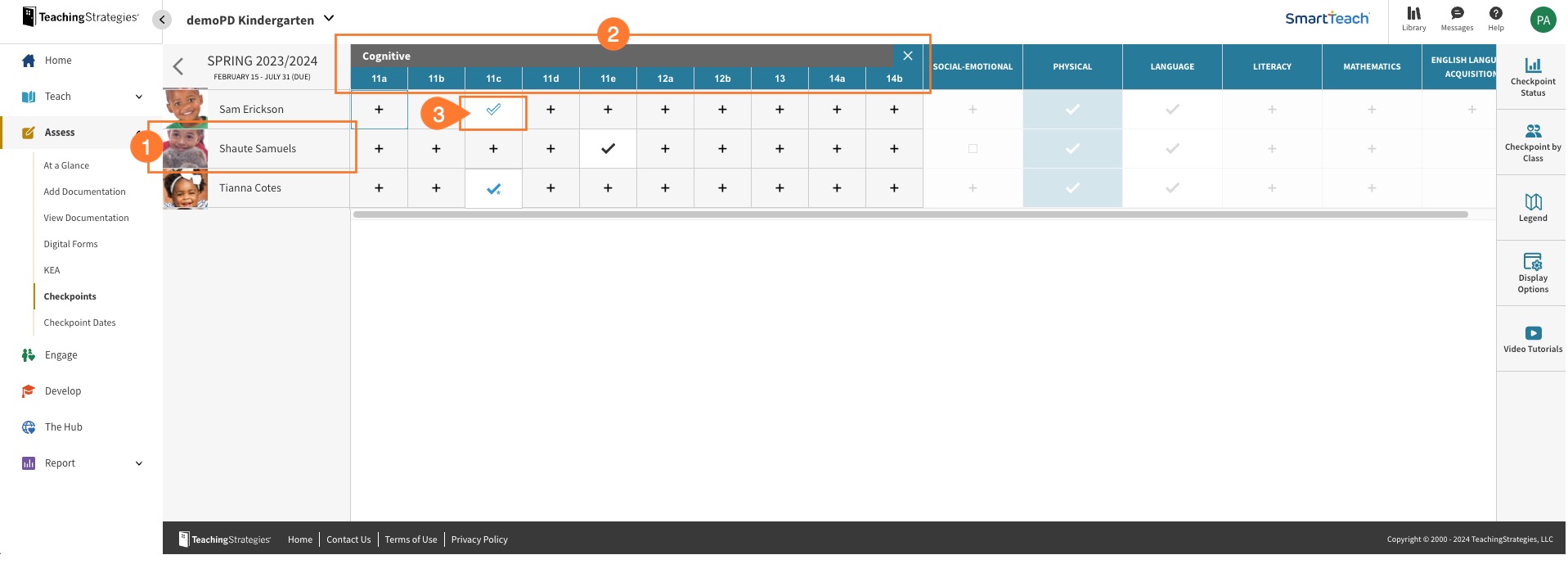Click the Contact Us footer link
Screen dimensions: 1568x573
[348, 539]
